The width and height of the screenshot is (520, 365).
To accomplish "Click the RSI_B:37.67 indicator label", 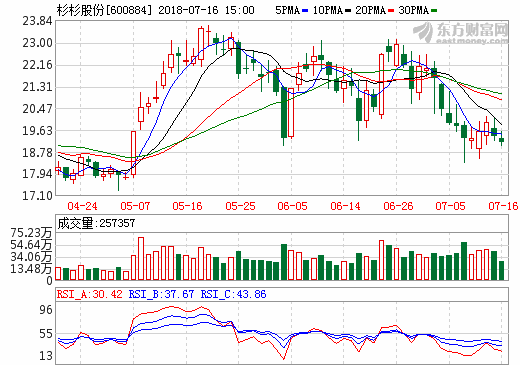I will pyautogui.click(x=161, y=294).
